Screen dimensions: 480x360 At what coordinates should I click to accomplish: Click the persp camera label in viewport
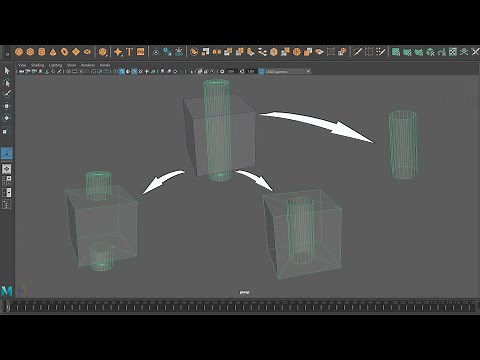tap(244, 292)
